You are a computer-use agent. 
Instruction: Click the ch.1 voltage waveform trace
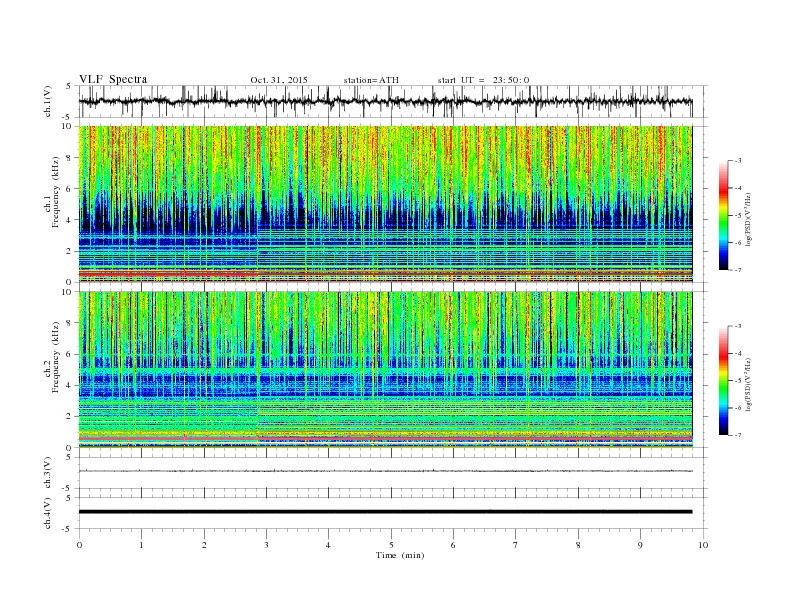[x=385, y=101]
